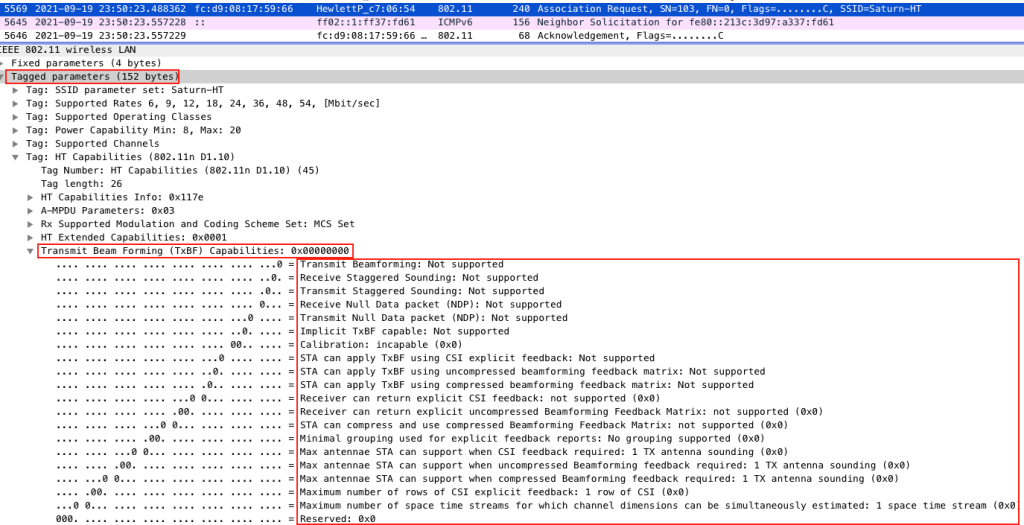Select the Tag Number: HT Capabilities field
The height and width of the screenshot is (525, 1024).
coord(150,170)
